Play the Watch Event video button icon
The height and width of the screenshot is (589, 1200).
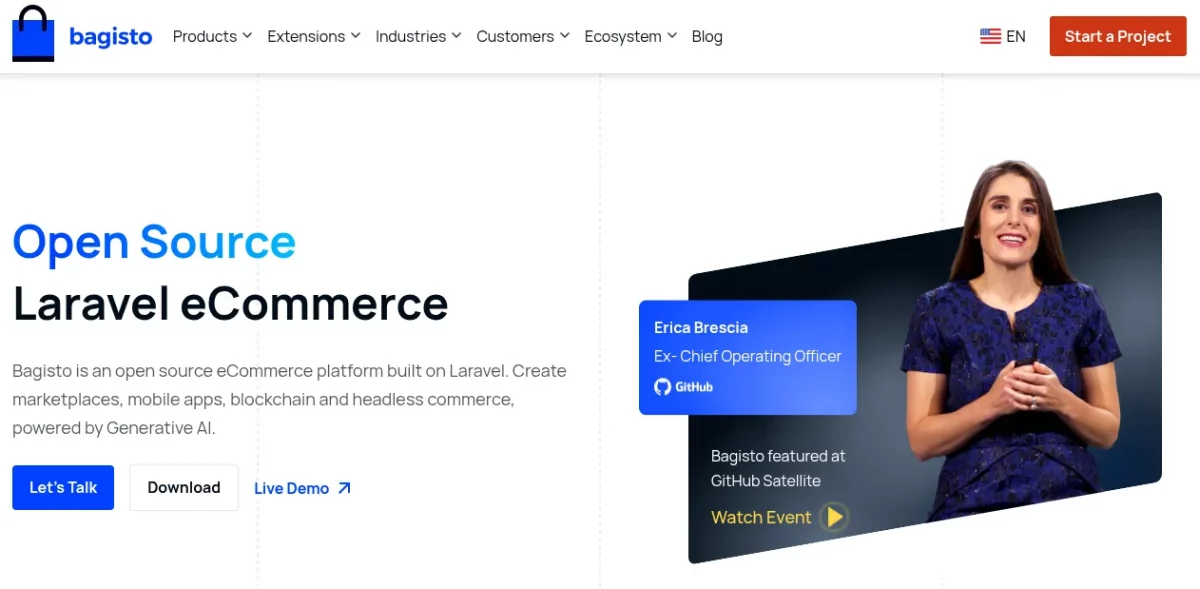tap(834, 517)
